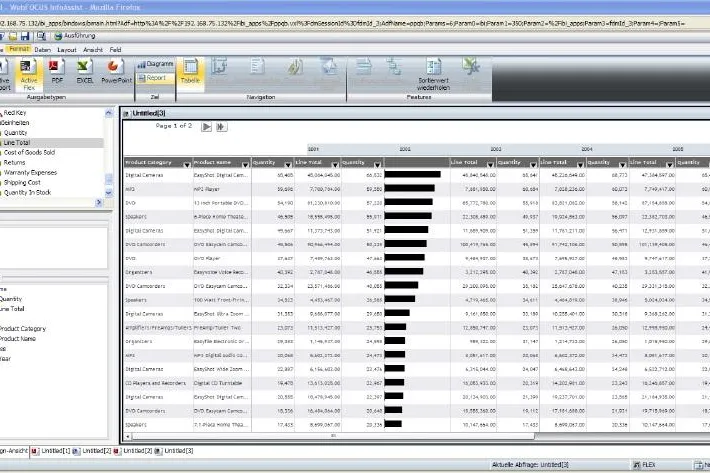Image resolution: width=710 pixels, height=473 pixels.
Task: Open 2003 Line Total column dropdown arrow
Action: click(x=580, y=165)
